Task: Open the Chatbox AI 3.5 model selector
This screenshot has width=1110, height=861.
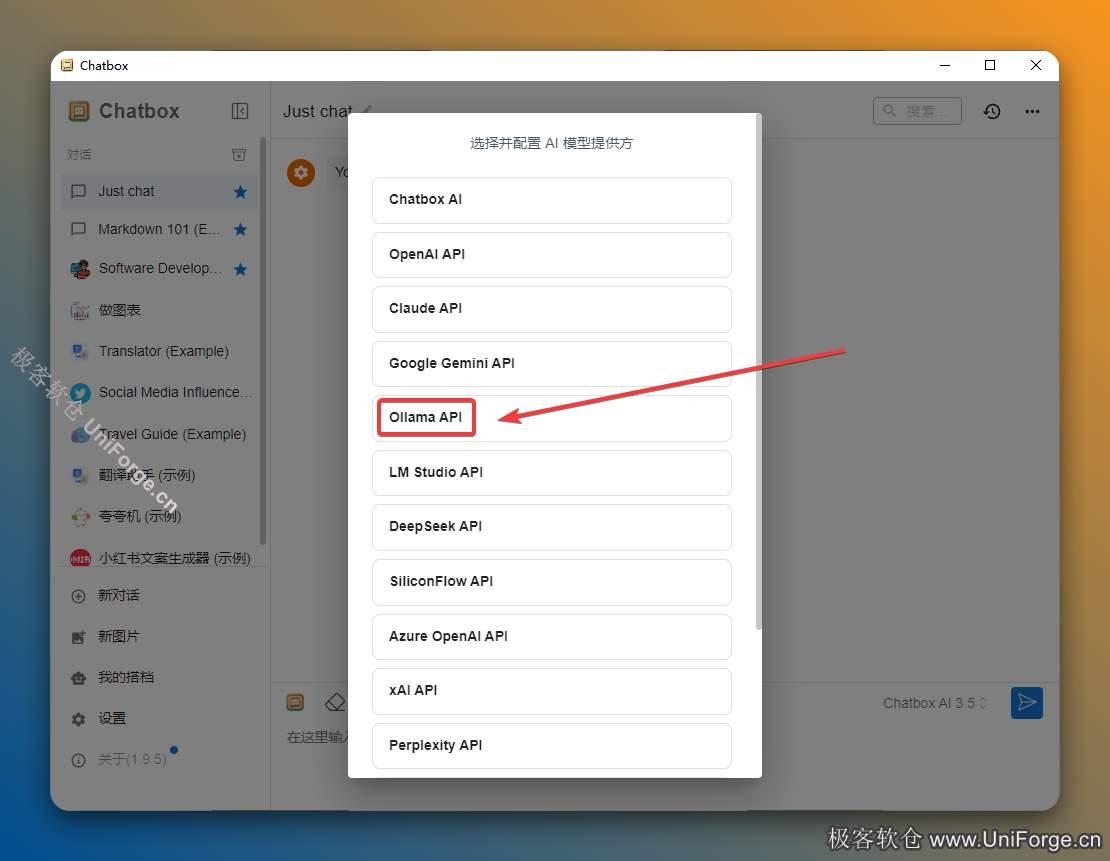Action: [934, 703]
